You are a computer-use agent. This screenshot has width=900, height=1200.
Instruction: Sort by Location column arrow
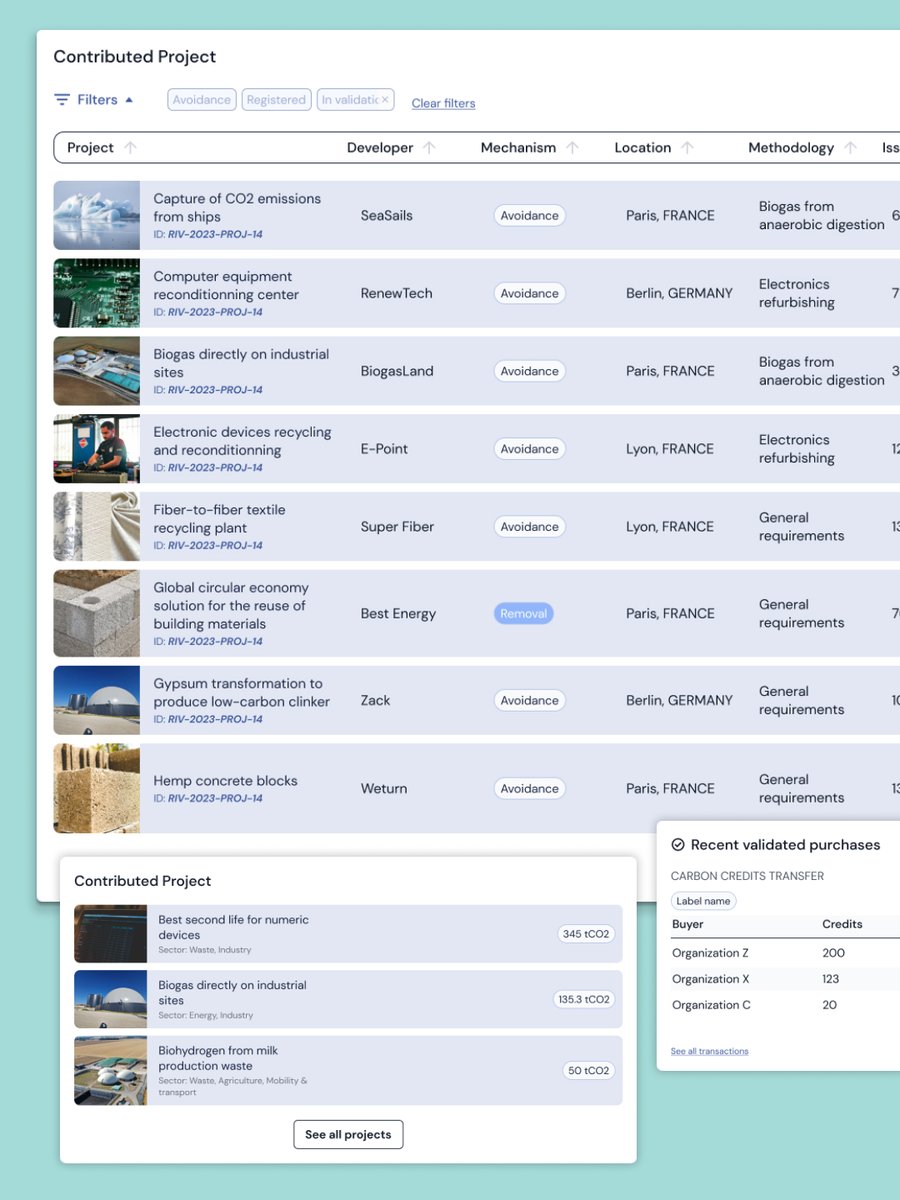687,147
